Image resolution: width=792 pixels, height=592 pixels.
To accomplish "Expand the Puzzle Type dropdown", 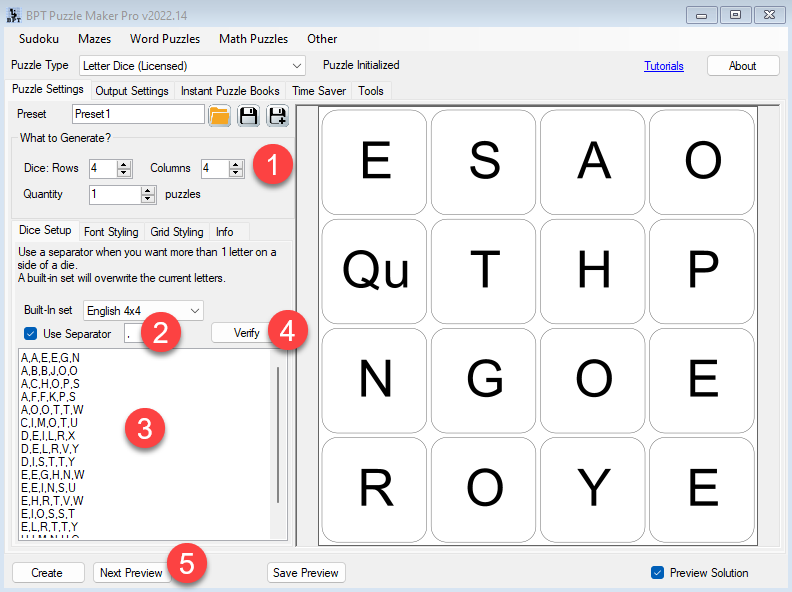I will 296,66.
